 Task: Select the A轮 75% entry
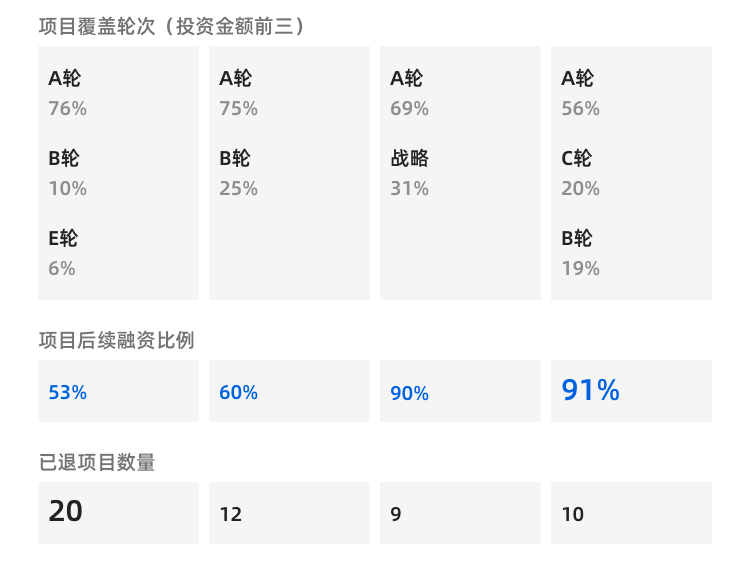click(x=238, y=93)
